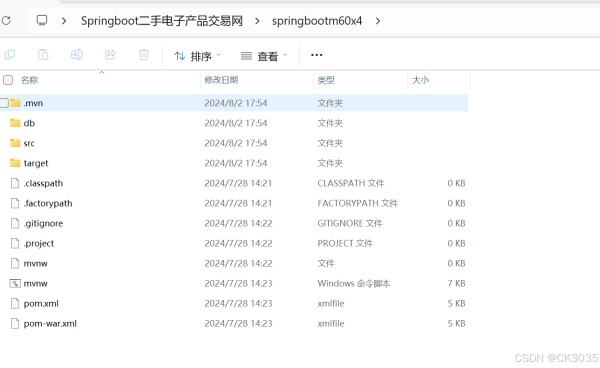
Task: Click the 7 KB size cell
Action: pyautogui.click(x=457, y=283)
